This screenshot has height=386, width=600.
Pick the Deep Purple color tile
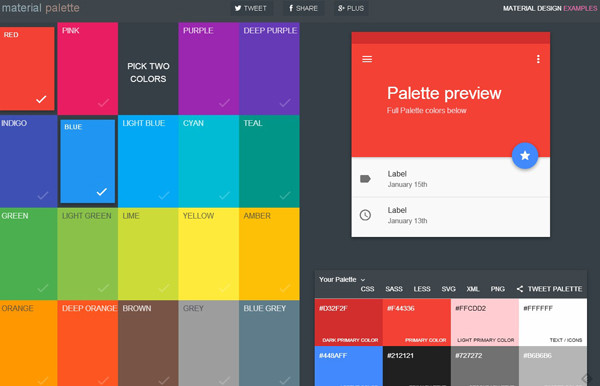tap(269, 68)
